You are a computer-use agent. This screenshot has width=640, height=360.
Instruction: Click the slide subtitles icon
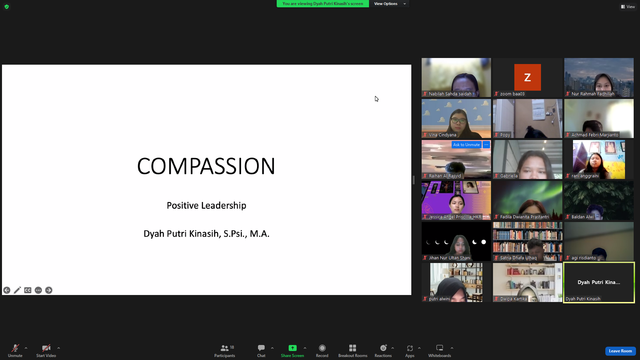coord(28,290)
